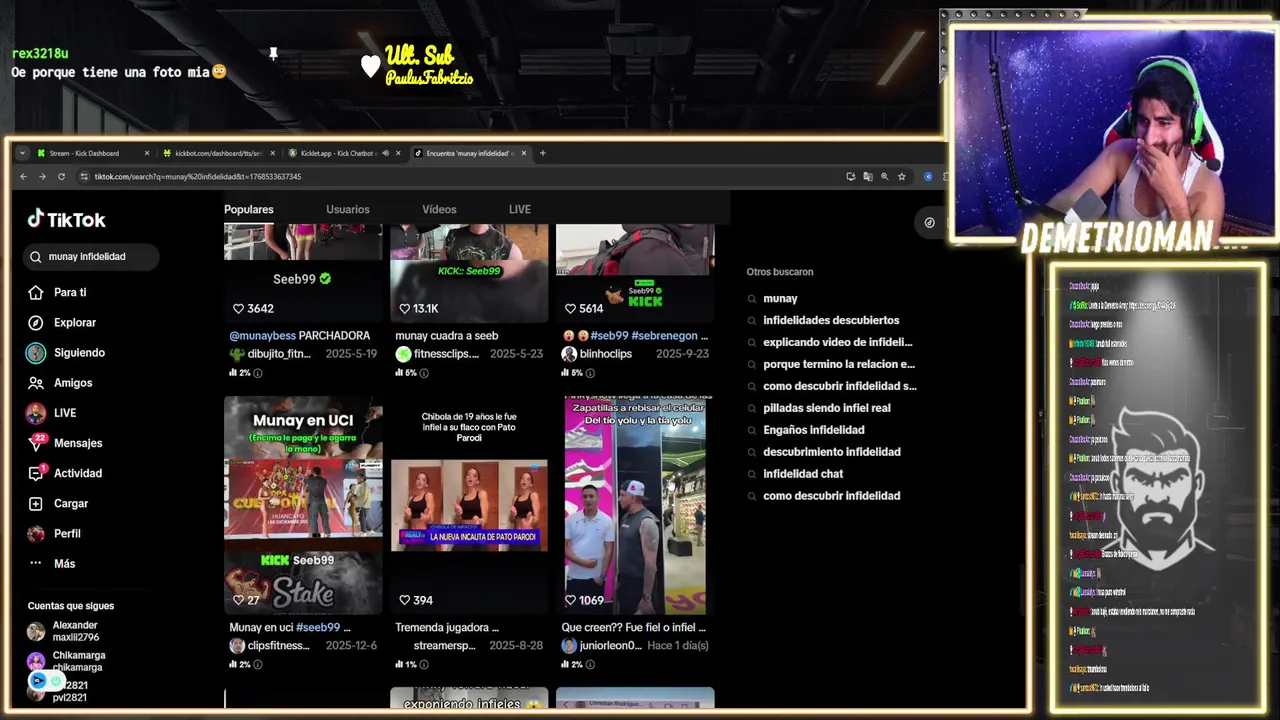Bookmark page with the star icon
The image size is (1280, 720).
(x=901, y=177)
